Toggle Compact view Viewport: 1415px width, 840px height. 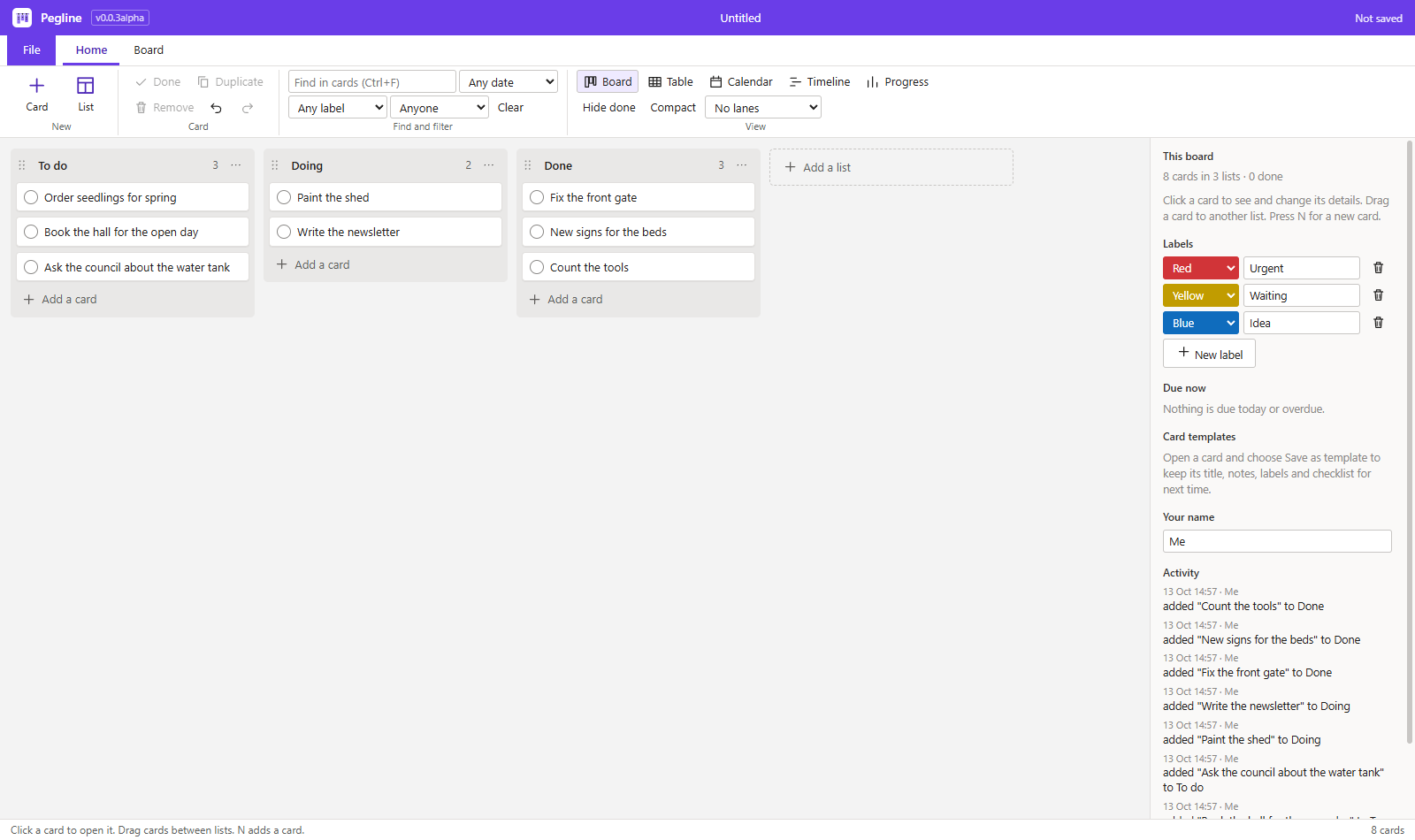(673, 108)
